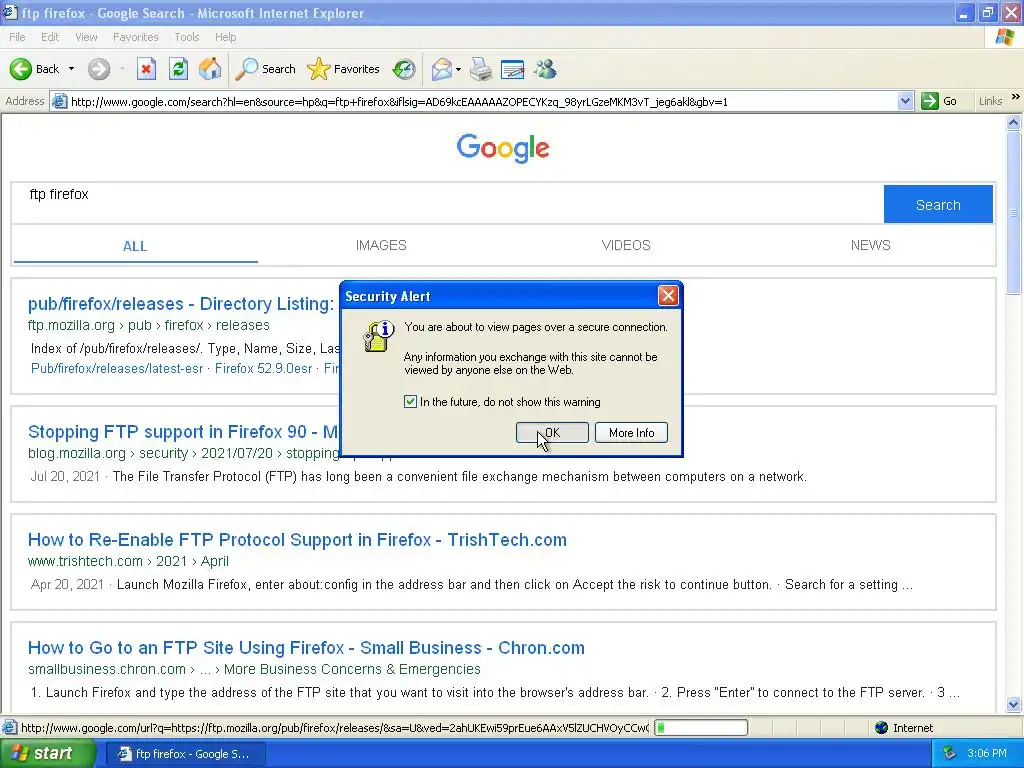Open the Favorites star in the toolbar
The image size is (1024, 768).
[344, 69]
